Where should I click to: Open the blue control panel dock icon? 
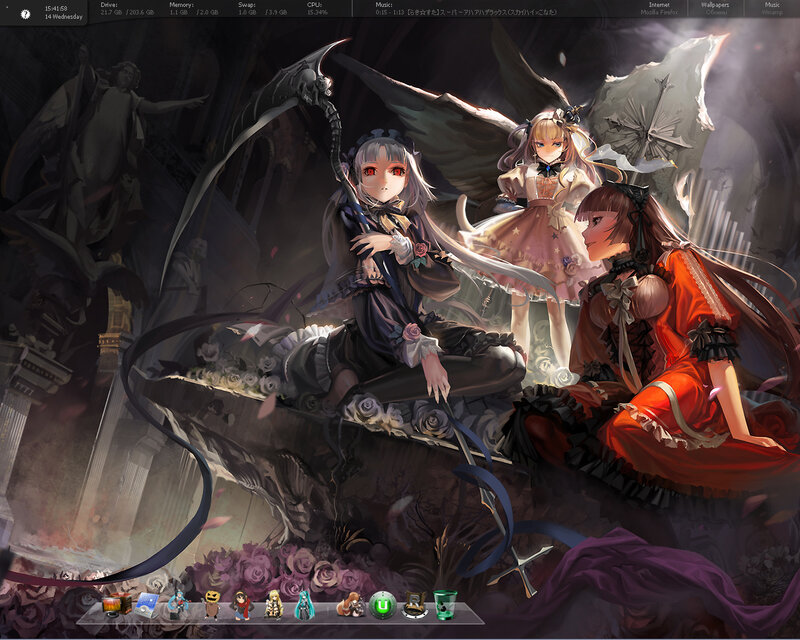147,605
